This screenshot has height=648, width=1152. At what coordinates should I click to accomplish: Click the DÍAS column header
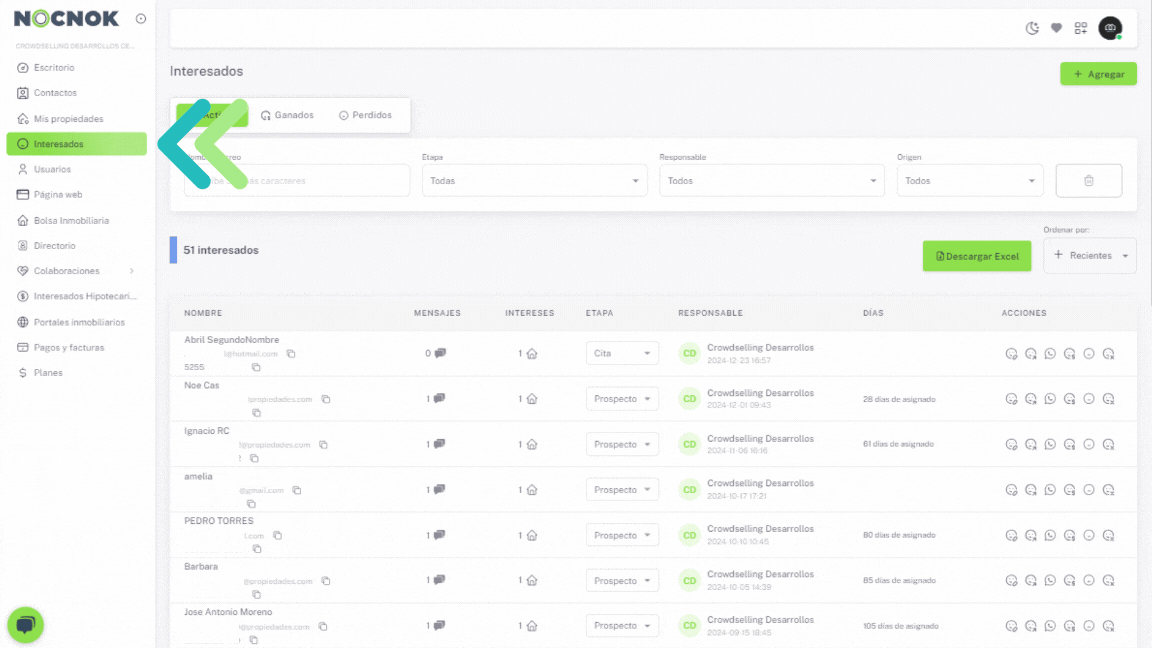click(873, 313)
